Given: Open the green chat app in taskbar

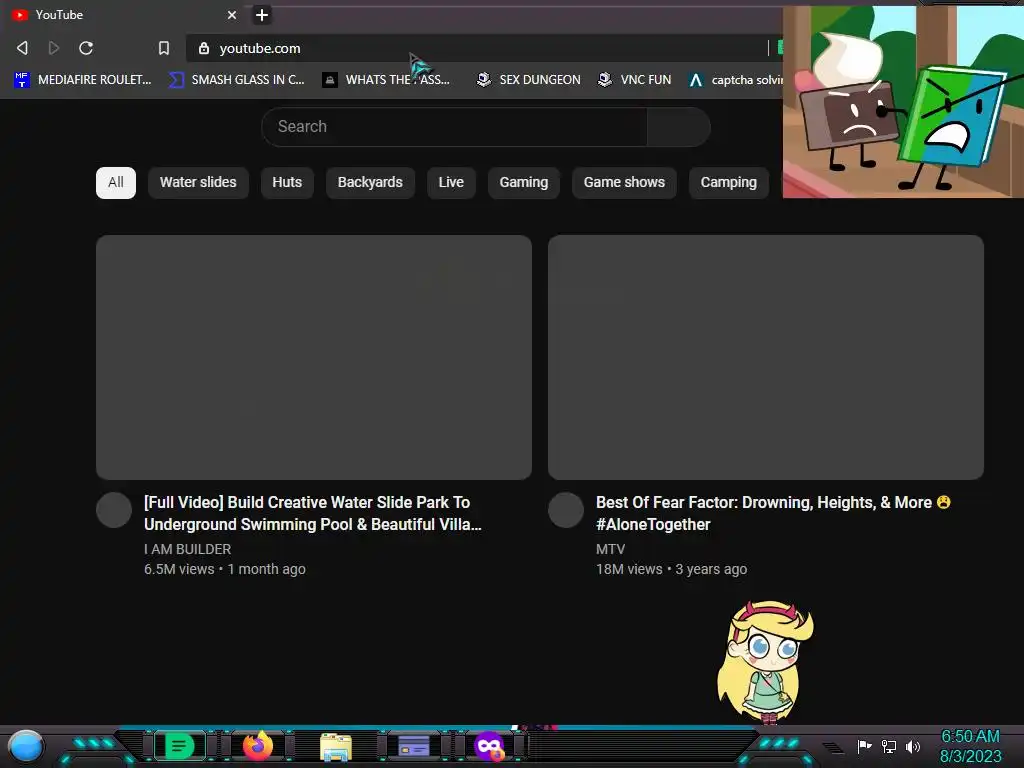Looking at the screenshot, I should 179,746.
